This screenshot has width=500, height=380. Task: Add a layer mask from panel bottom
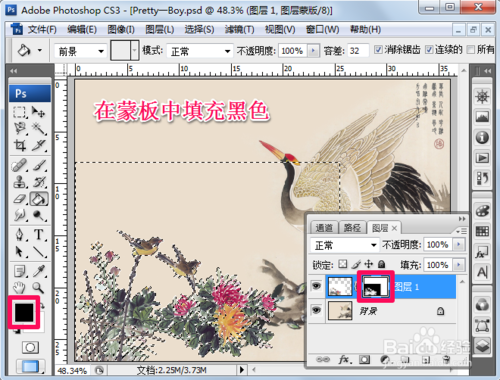pyautogui.click(x=364, y=360)
